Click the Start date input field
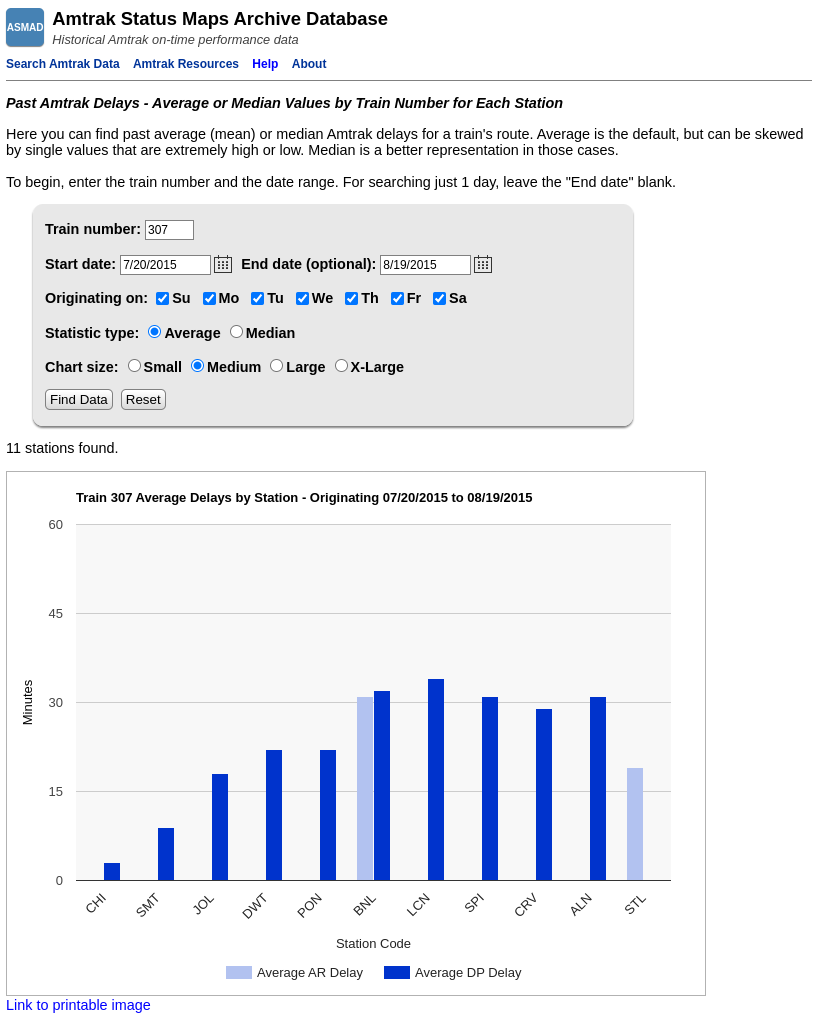819x1025 pixels. [x=165, y=265]
